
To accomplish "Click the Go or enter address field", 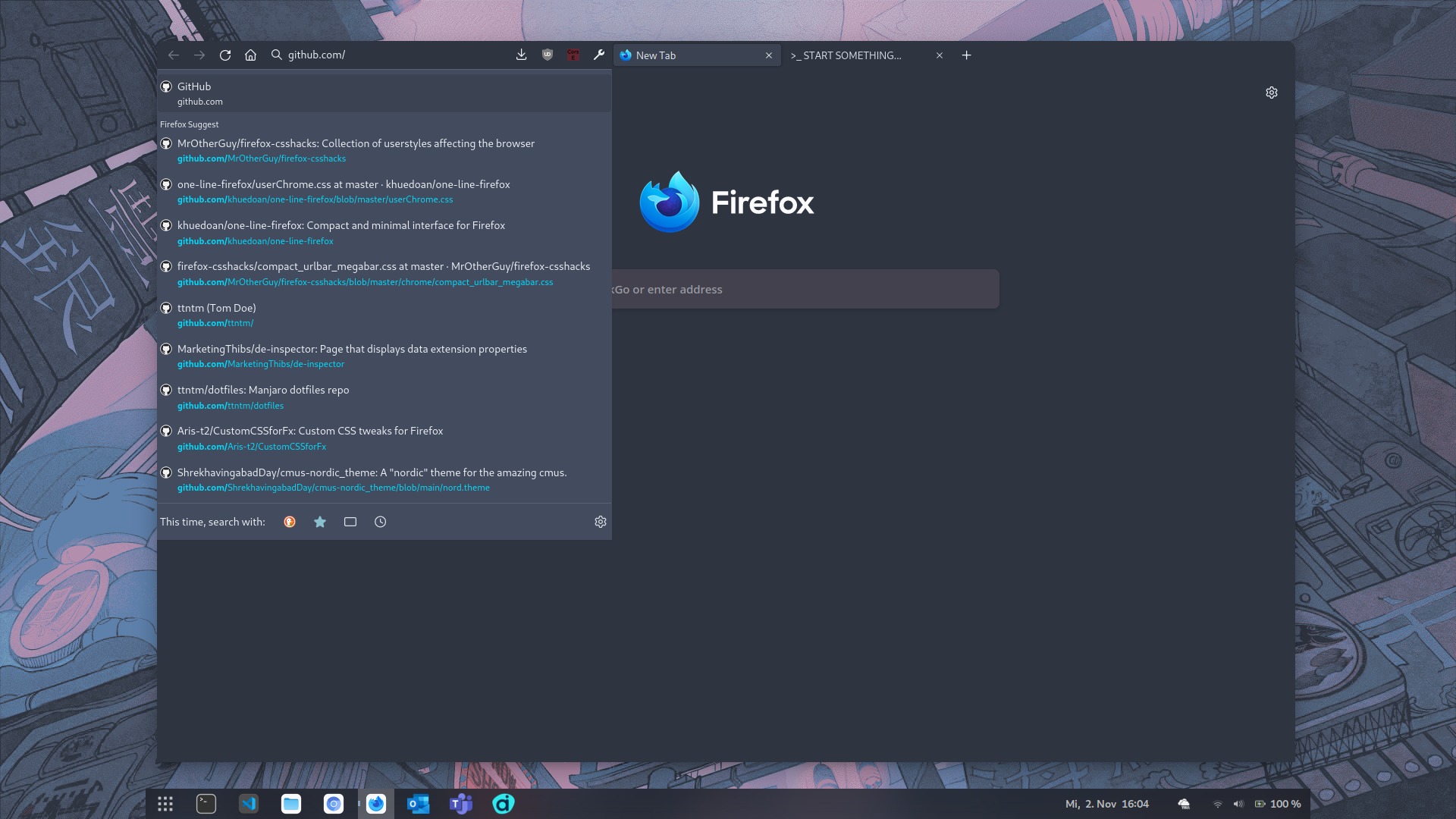I will point(804,289).
